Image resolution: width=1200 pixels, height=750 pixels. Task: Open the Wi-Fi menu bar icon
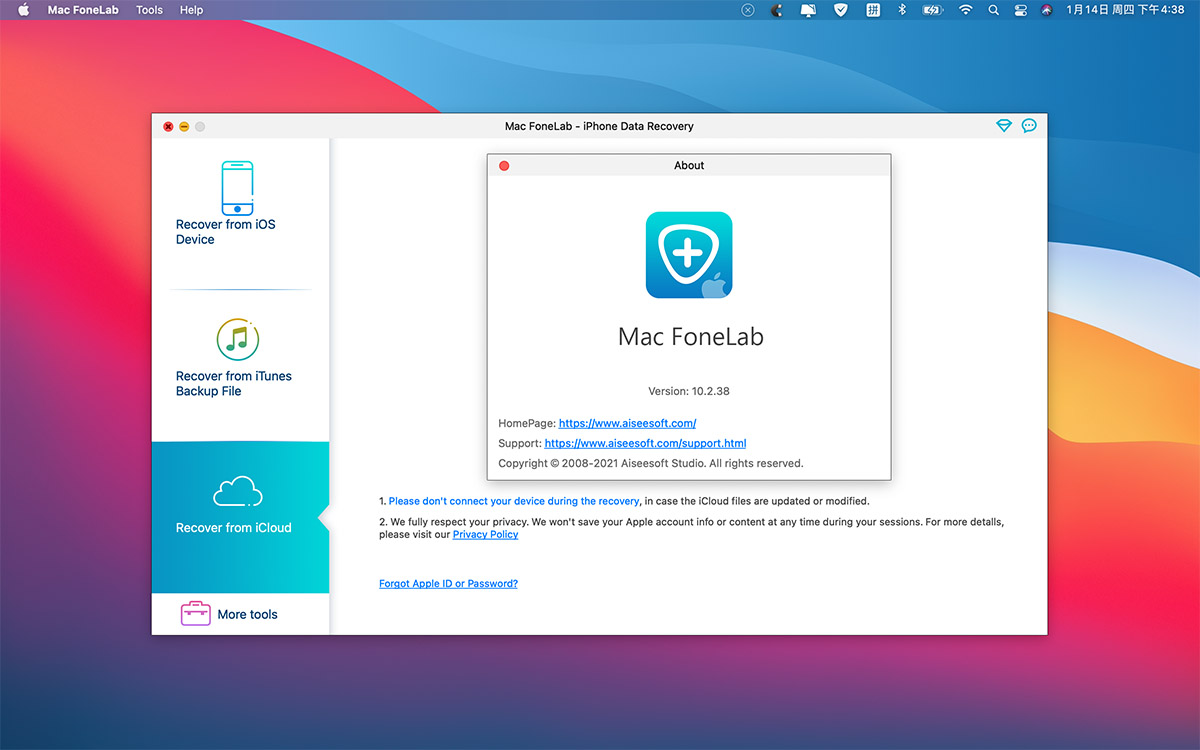(965, 10)
